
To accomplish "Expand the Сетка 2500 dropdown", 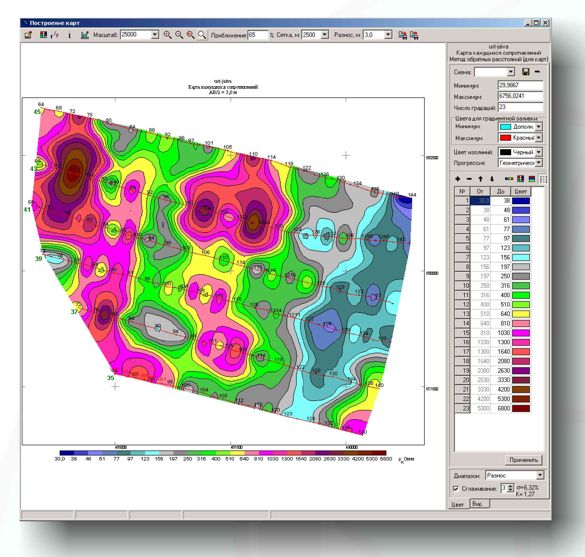I will click(x=325, y=35).
